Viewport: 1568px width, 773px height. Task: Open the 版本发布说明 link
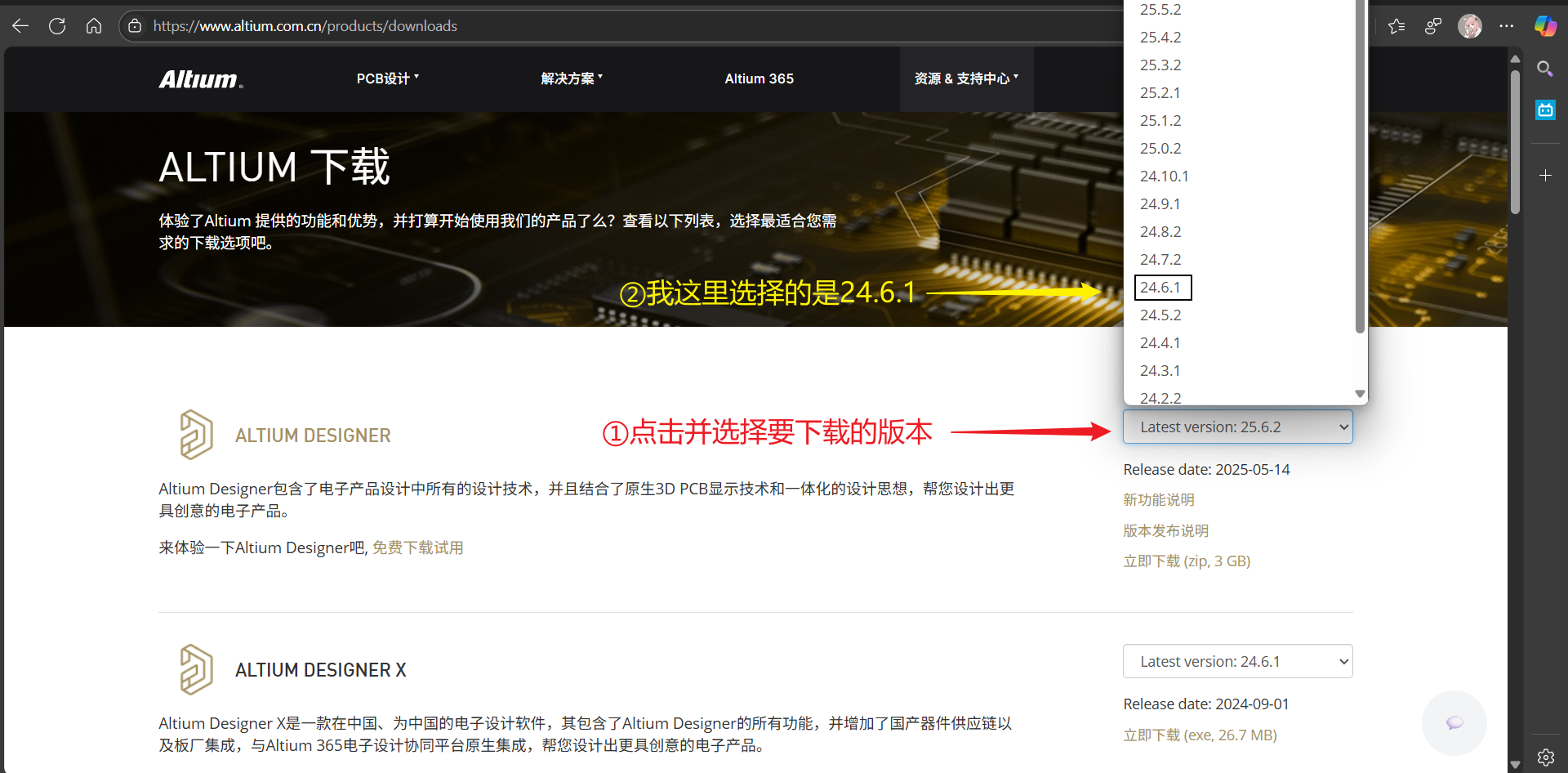pos(1165,530)
